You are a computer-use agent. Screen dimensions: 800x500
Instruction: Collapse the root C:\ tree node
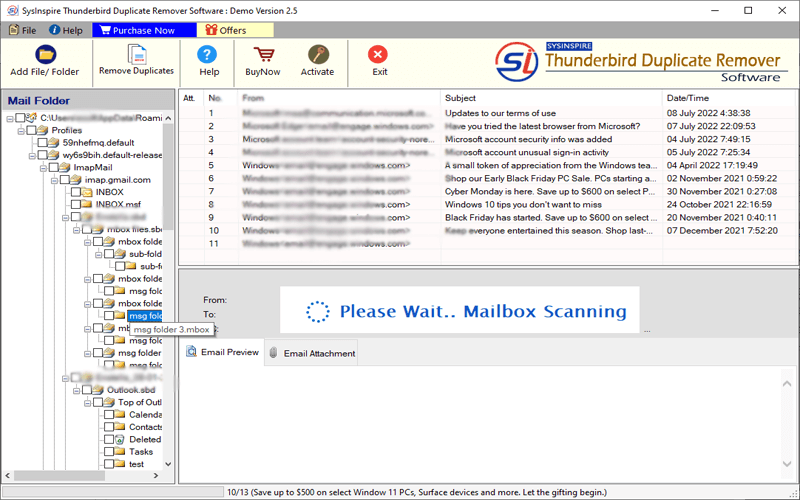point(10,118)
